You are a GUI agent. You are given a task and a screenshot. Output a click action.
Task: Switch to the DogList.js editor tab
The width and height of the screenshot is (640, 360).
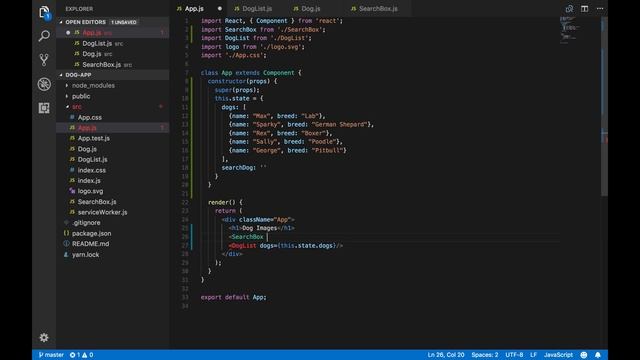point(257,9)
